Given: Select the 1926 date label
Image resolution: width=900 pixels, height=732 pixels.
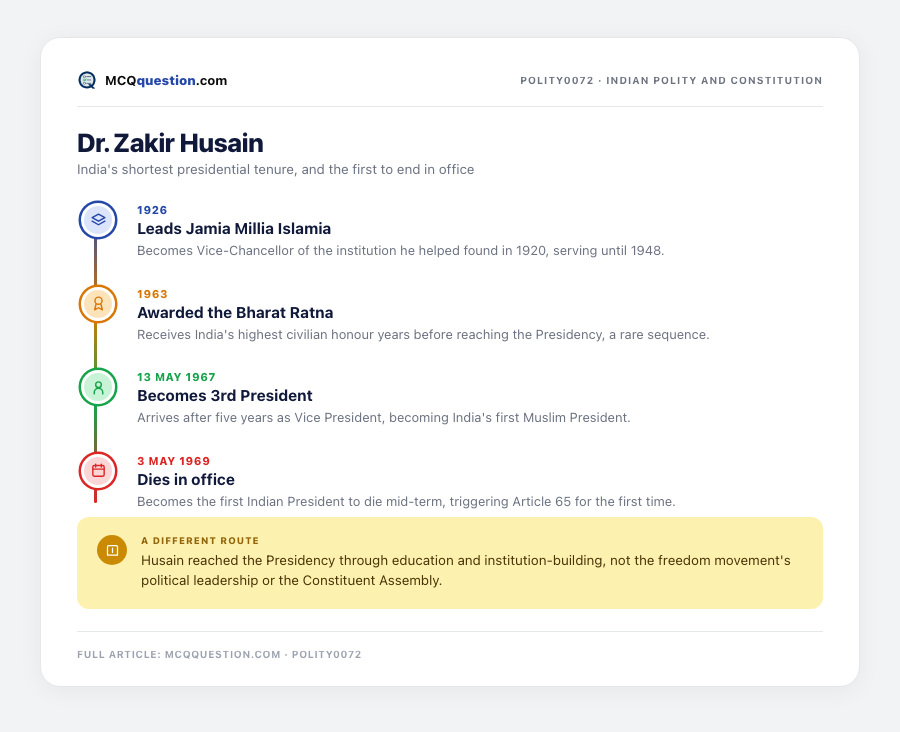Looking at the screenshot, I should coord(152,210).
